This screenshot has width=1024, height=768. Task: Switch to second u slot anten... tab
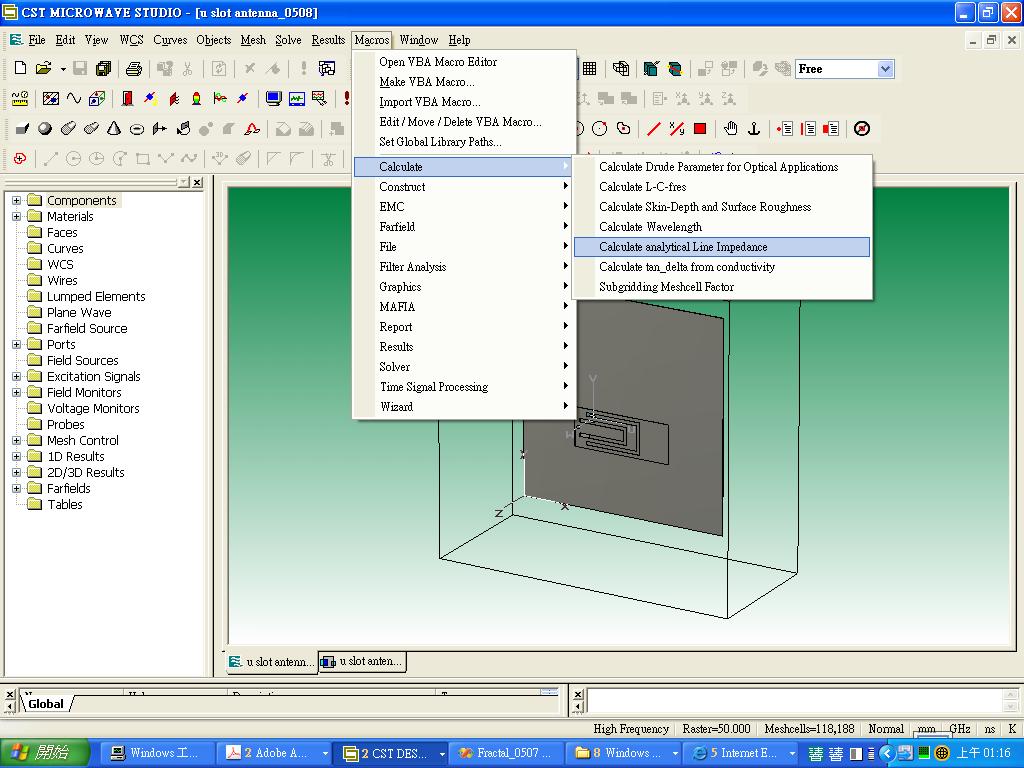[x=362, y=662]
